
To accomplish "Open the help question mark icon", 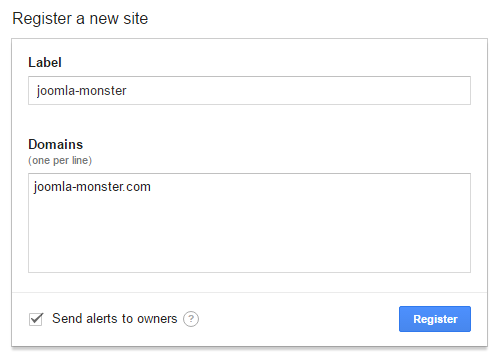I will [191, 319].
